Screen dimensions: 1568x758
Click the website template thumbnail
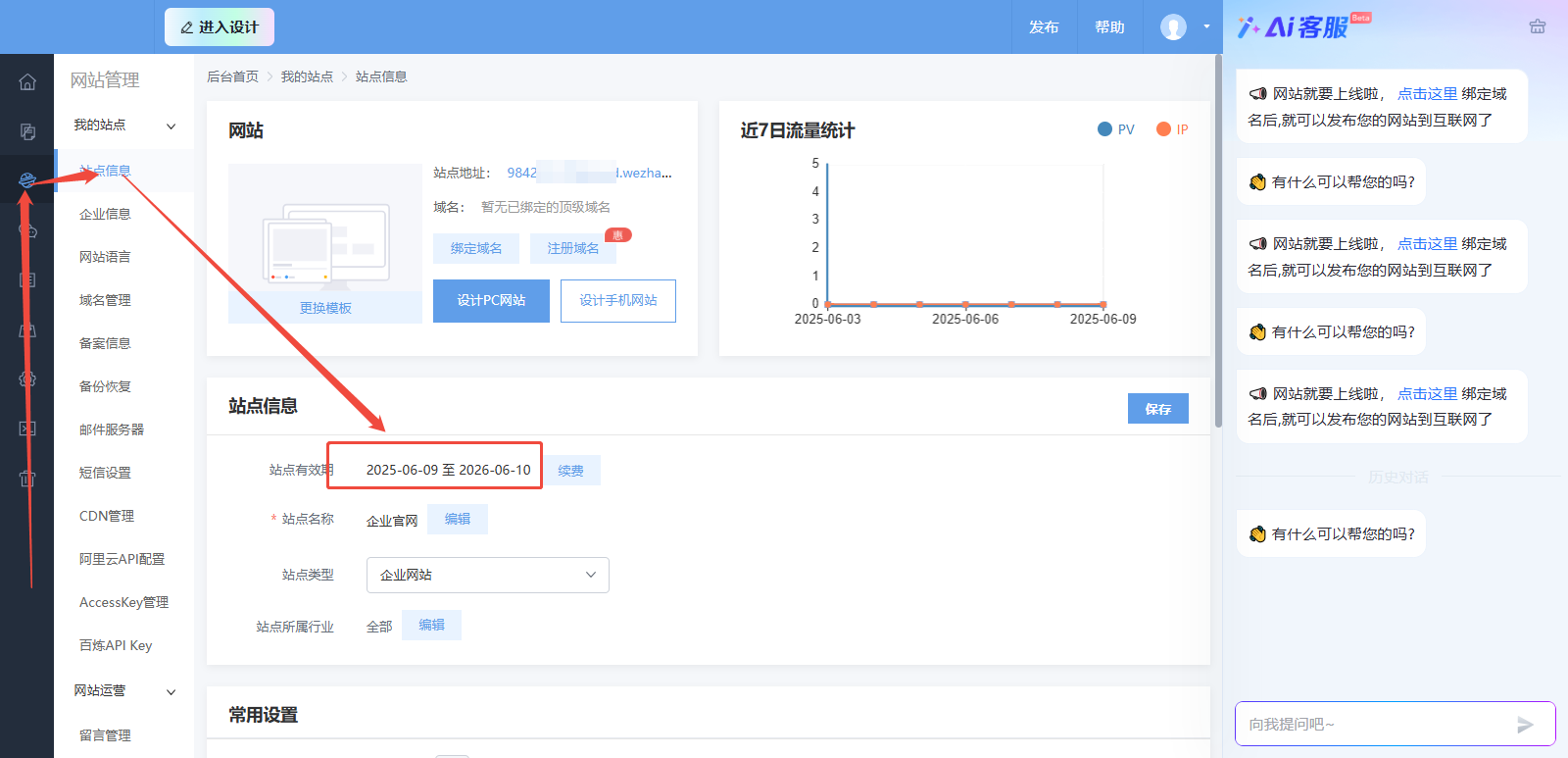tap(325, 228)
